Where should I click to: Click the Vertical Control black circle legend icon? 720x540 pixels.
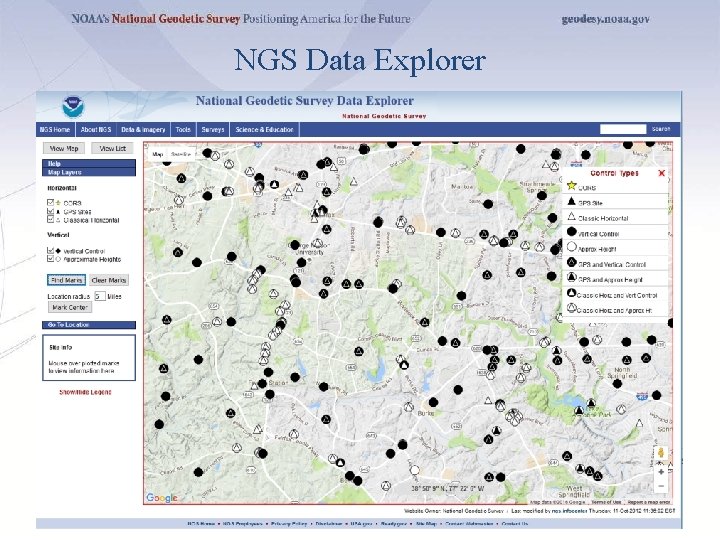571,232
